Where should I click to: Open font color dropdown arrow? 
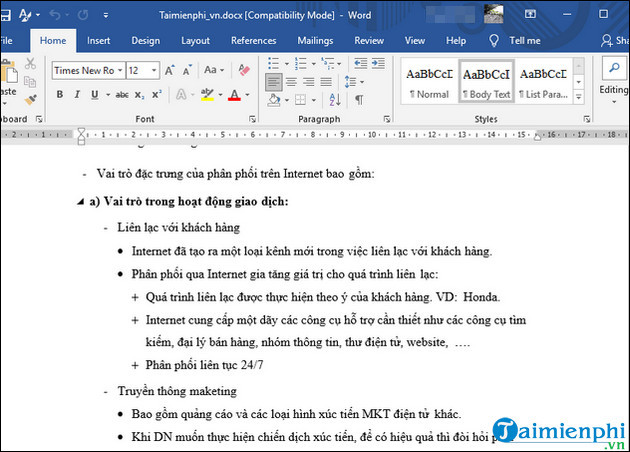(248, 95)
